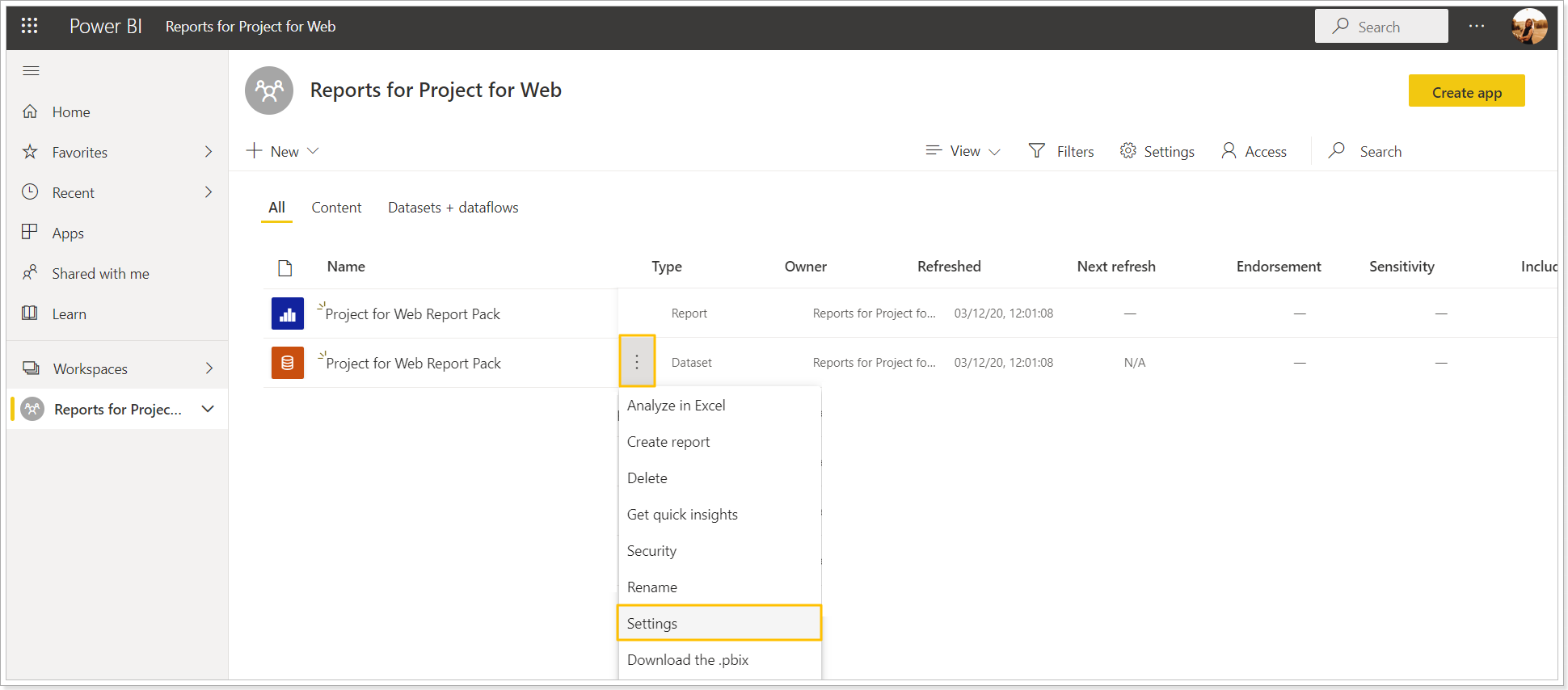The image size is (1568, 690).
Task: Sort by the Name column header
Action: click(346, 267)
